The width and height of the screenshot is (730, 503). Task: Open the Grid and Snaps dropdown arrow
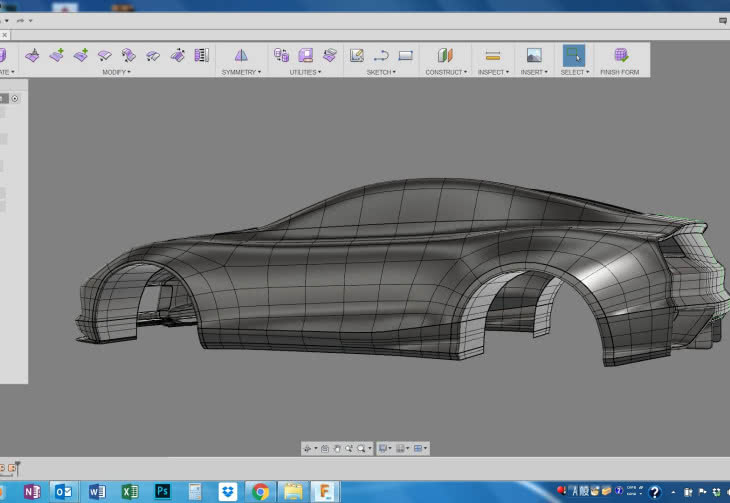pos(408,449)
